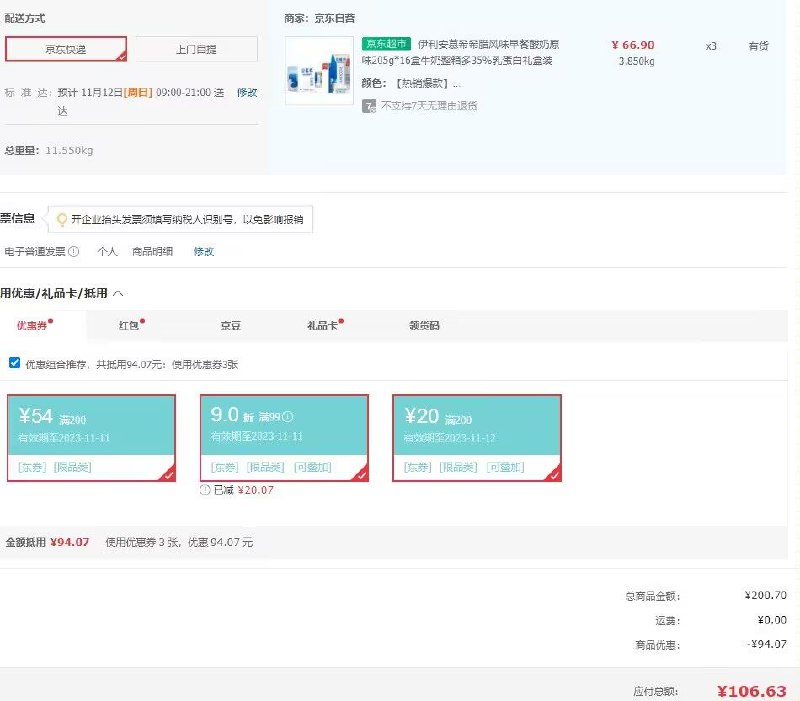800x701 pixels.
Task: Click info icon beside 电子普通发票
Action: (73, 252)
